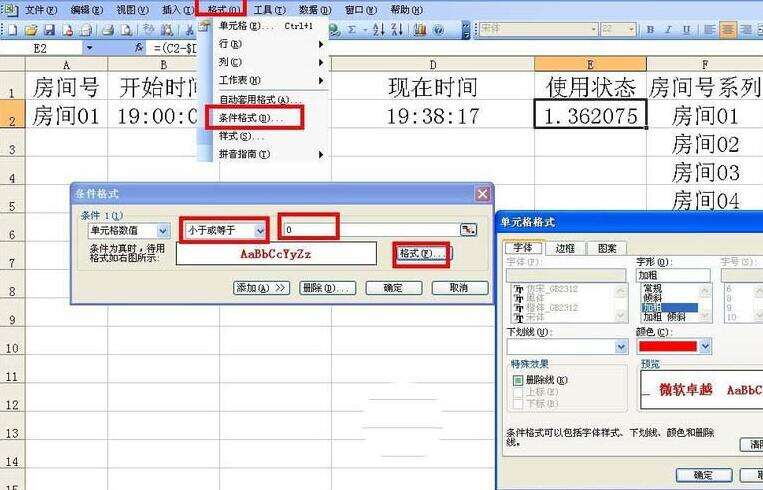Image resolution: width=763 pixels, height=490 pixels.
Task: Click the 格式 button in 条件格式 dialog
Action: tap(421, 254)
